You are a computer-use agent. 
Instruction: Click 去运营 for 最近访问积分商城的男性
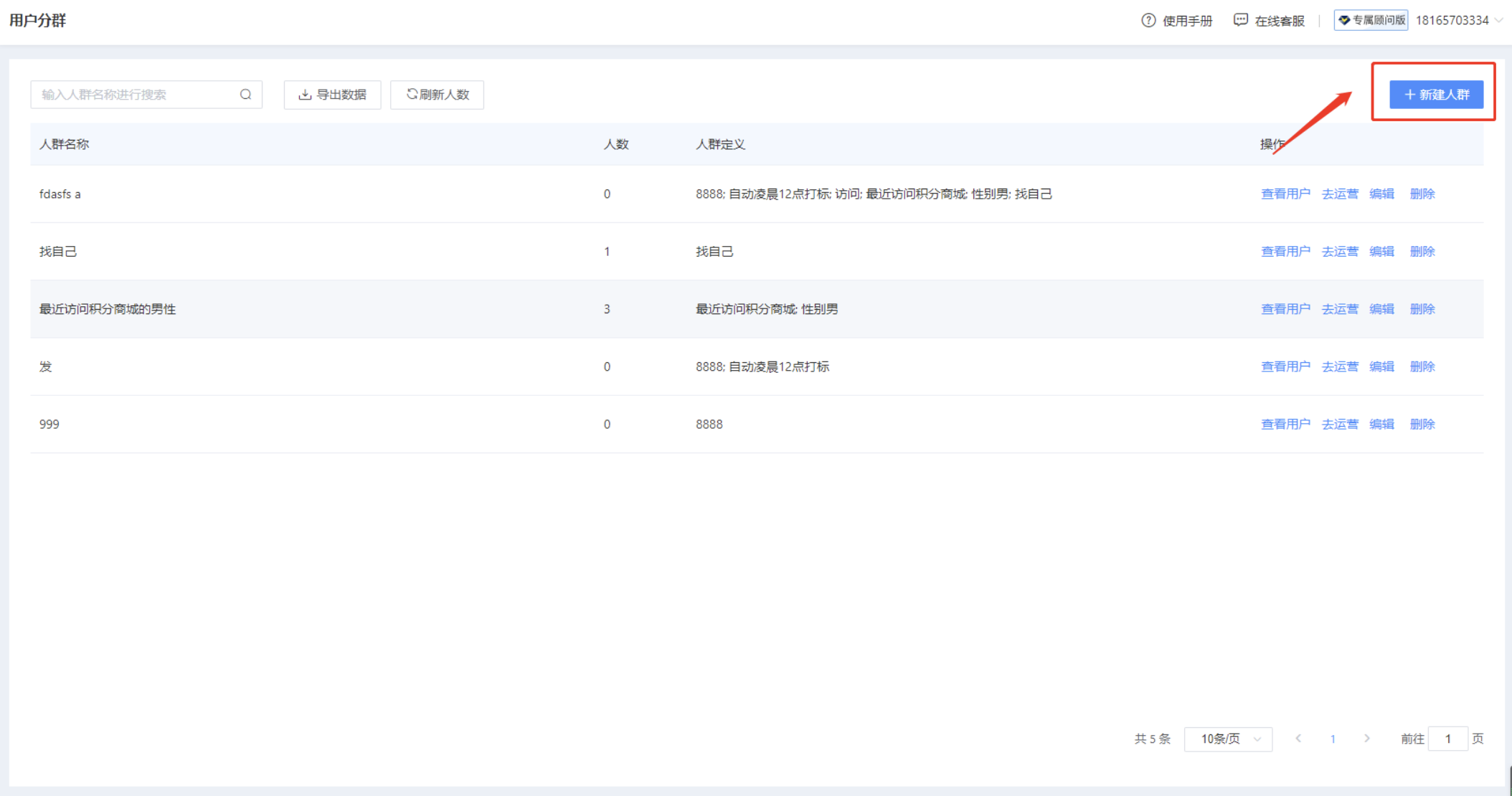(x=1340, y=309)
